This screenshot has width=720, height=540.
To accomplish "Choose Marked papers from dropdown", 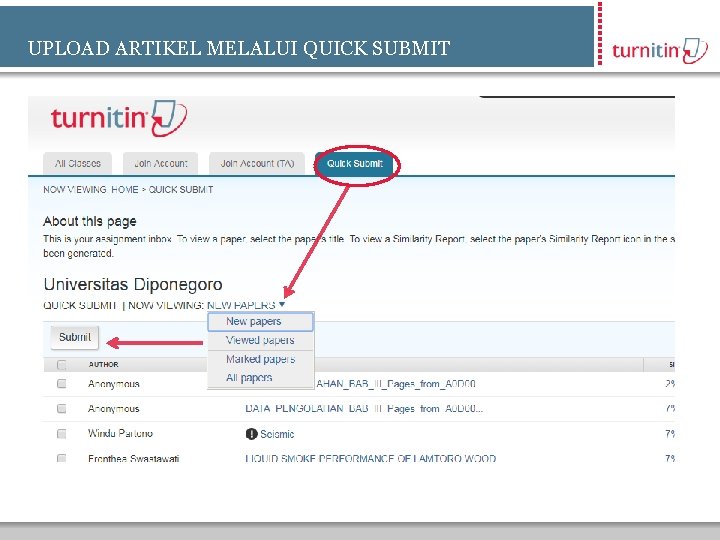I will point(260,359).
